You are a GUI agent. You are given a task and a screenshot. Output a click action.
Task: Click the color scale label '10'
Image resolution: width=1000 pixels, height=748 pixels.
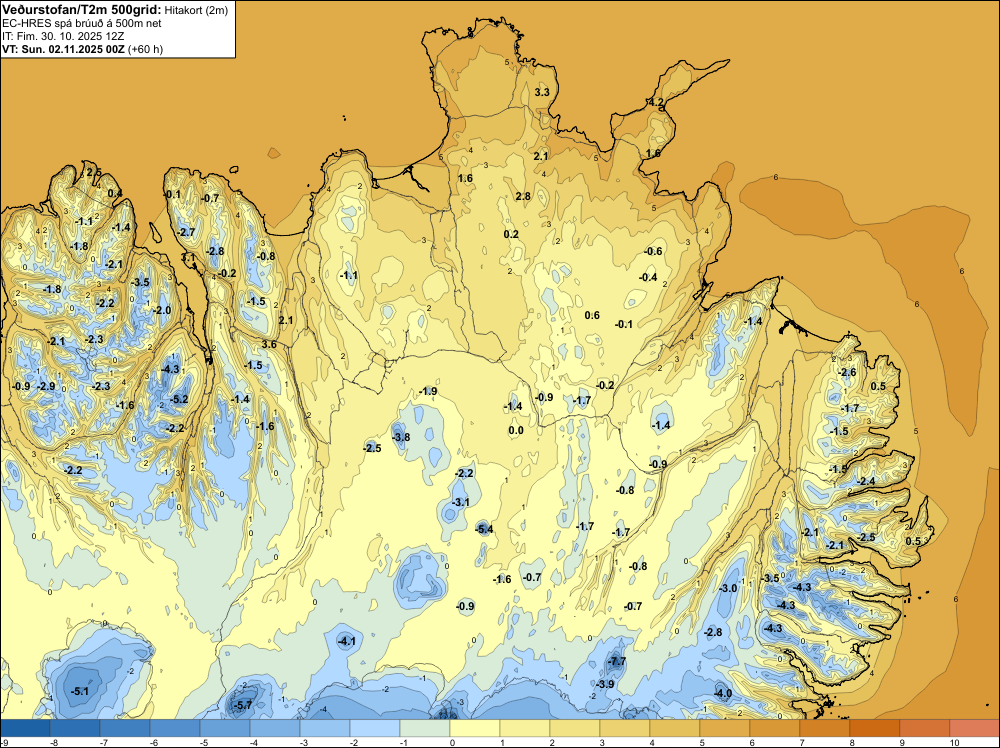pyautogui.click(x=955, y=742)
